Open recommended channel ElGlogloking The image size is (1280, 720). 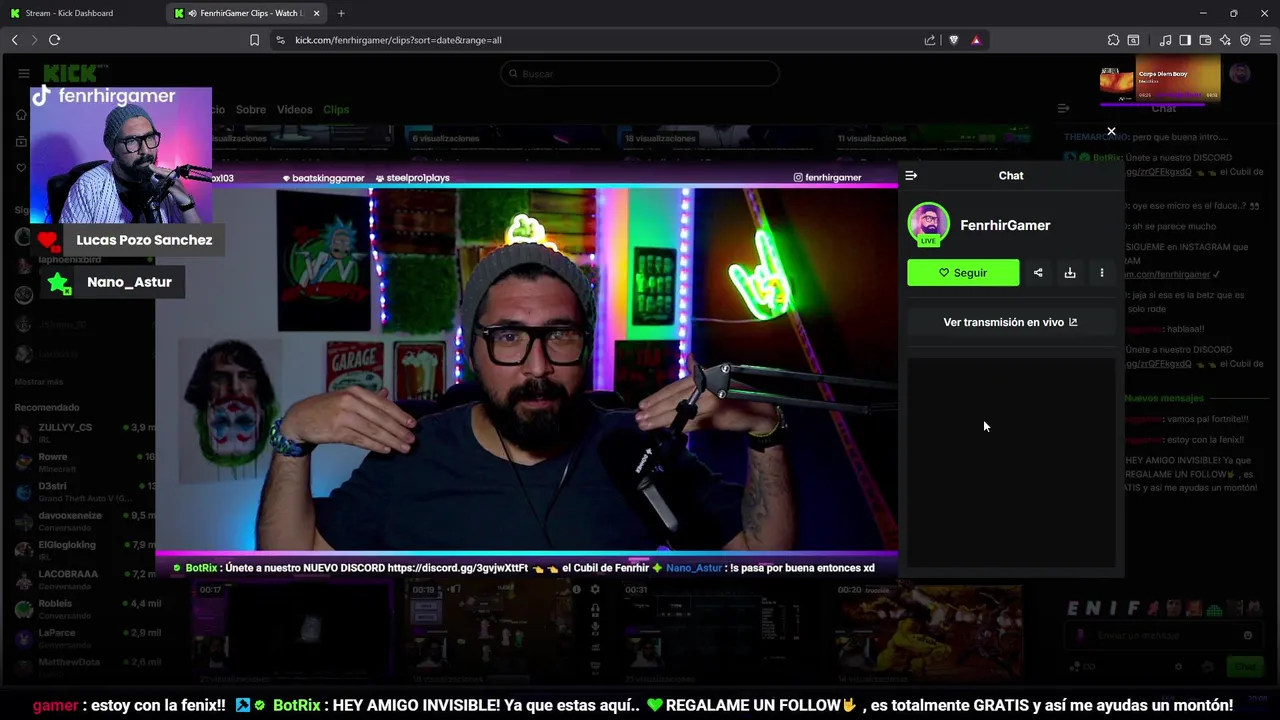tap(85, 550)
